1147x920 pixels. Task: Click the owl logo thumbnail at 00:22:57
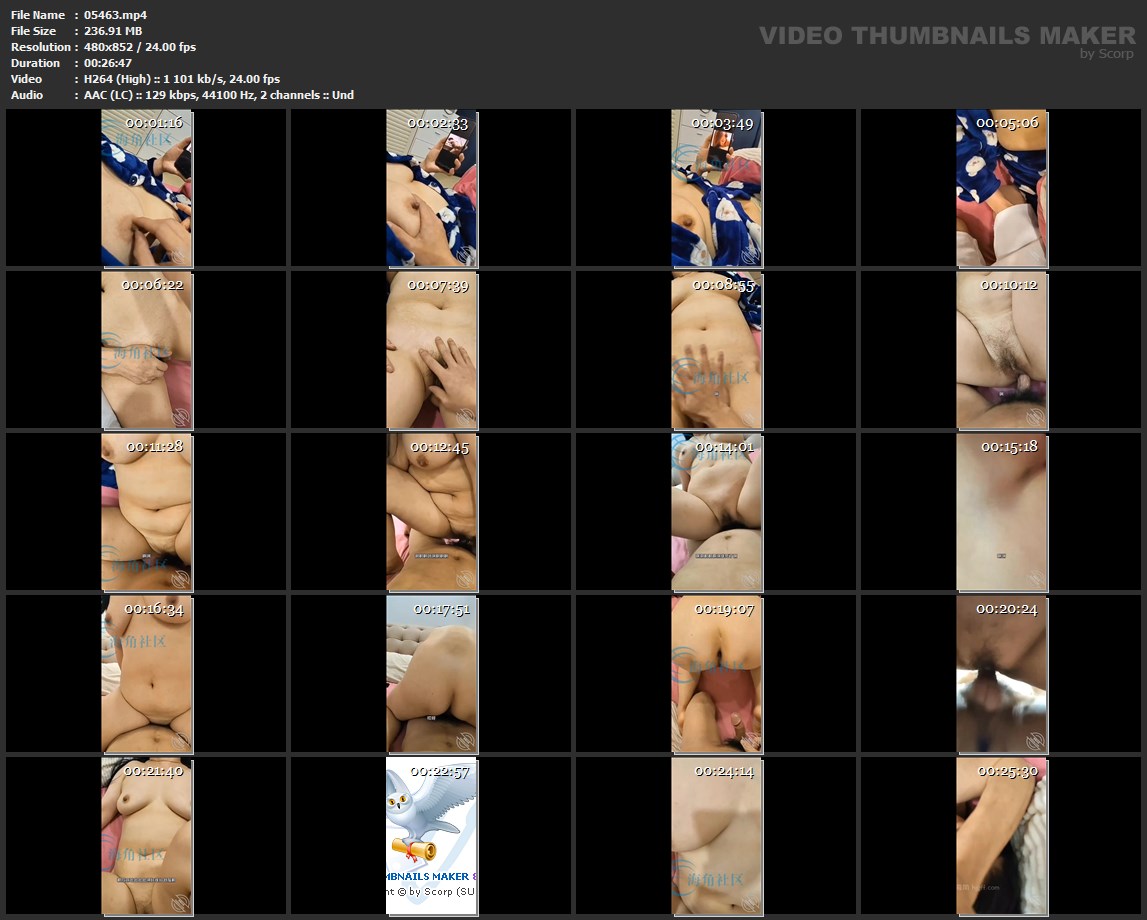(x=431, y=836)
